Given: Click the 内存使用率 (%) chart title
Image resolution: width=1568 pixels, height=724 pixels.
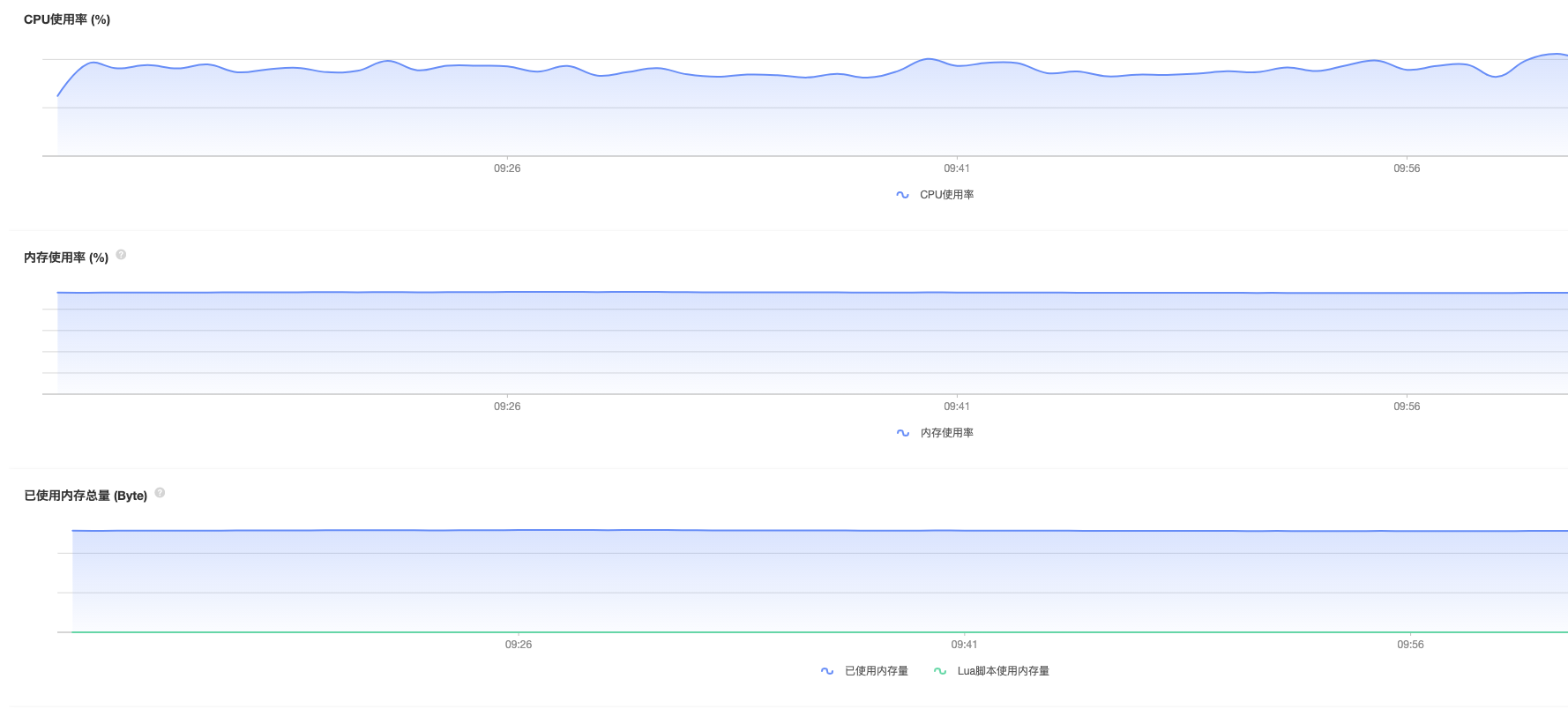Looking at the screenshot, I should [66, 258].
